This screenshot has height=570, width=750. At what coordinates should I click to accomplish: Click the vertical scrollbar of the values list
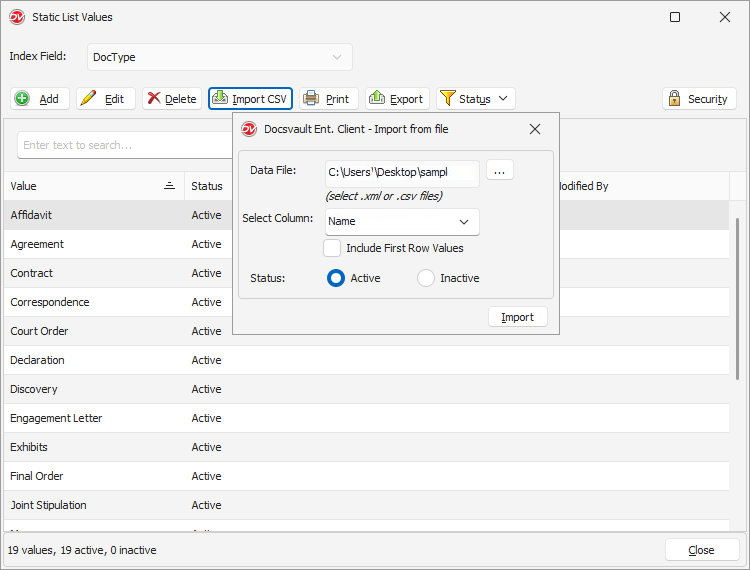tap(737, 299)
